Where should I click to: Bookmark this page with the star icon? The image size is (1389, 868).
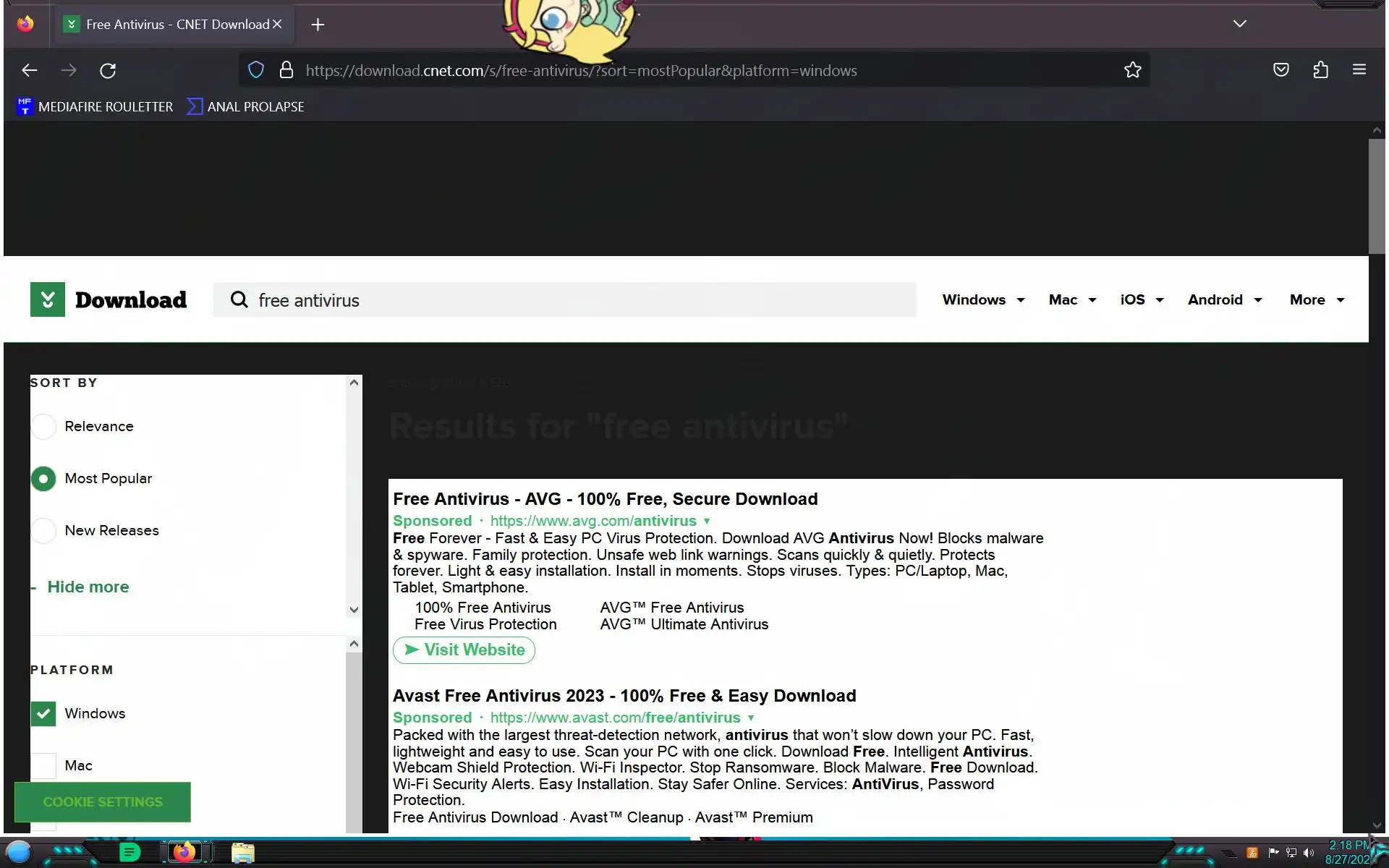[x=1132, y=70]
